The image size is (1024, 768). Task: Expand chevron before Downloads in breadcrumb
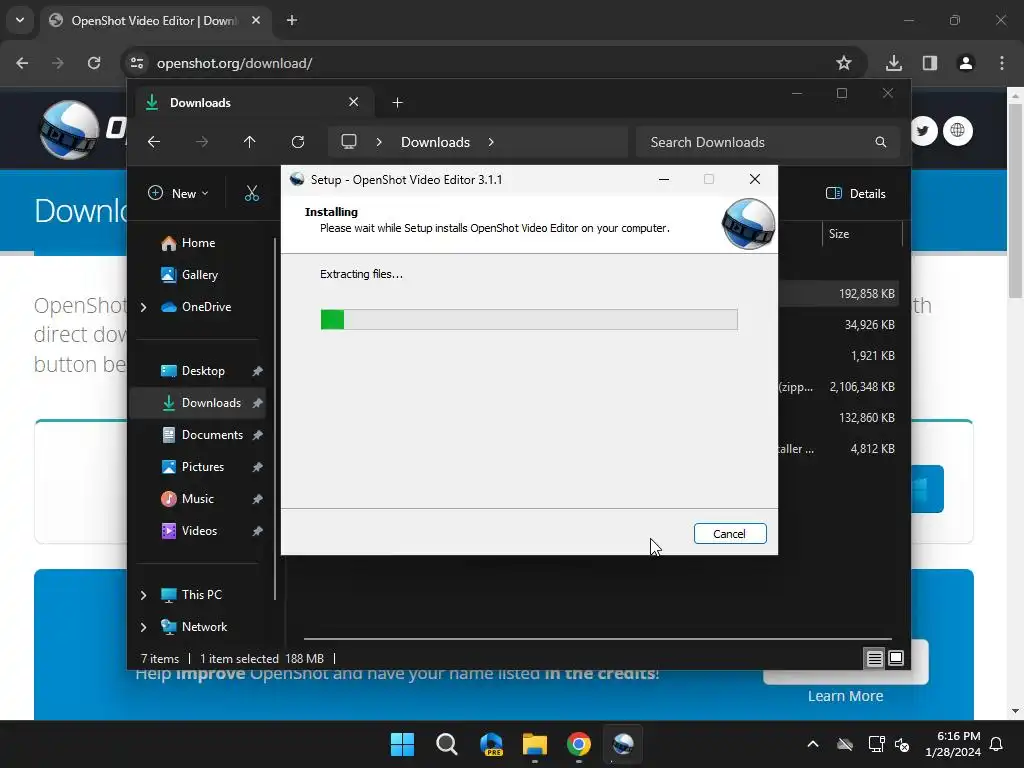tap(379, 142)
